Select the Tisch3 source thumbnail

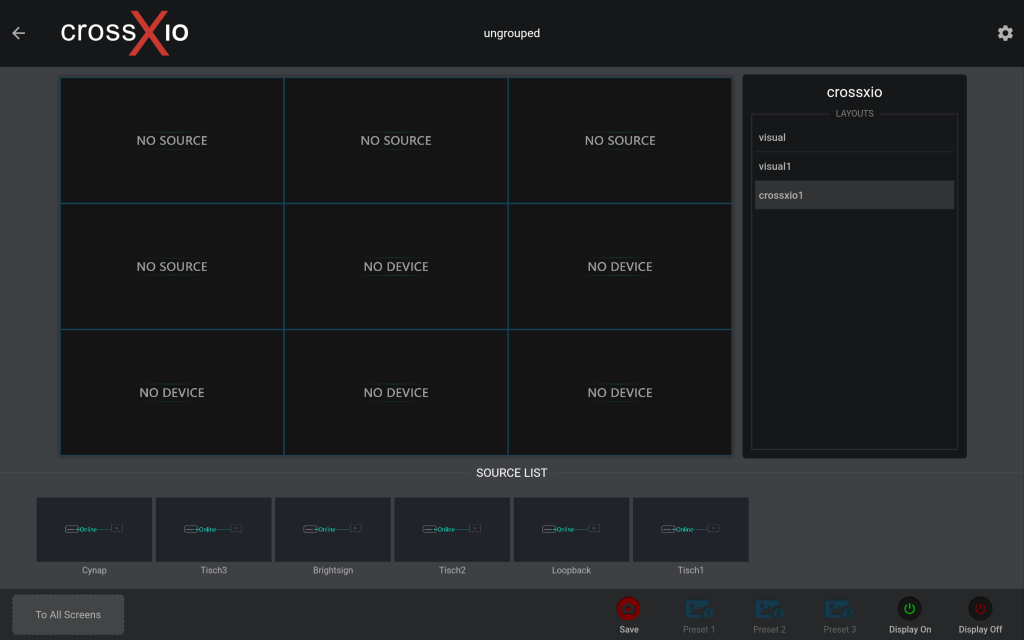213,530
